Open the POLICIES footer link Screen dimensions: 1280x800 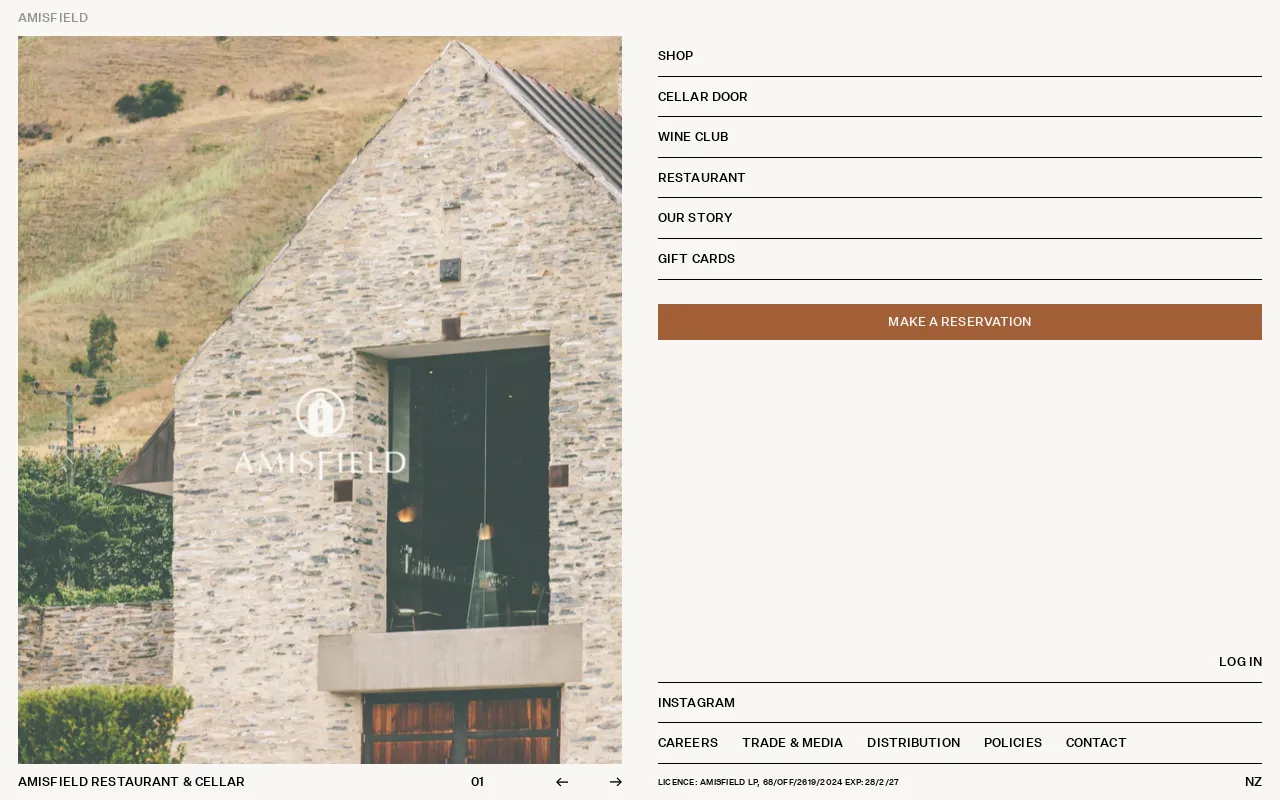(1013, 742)
